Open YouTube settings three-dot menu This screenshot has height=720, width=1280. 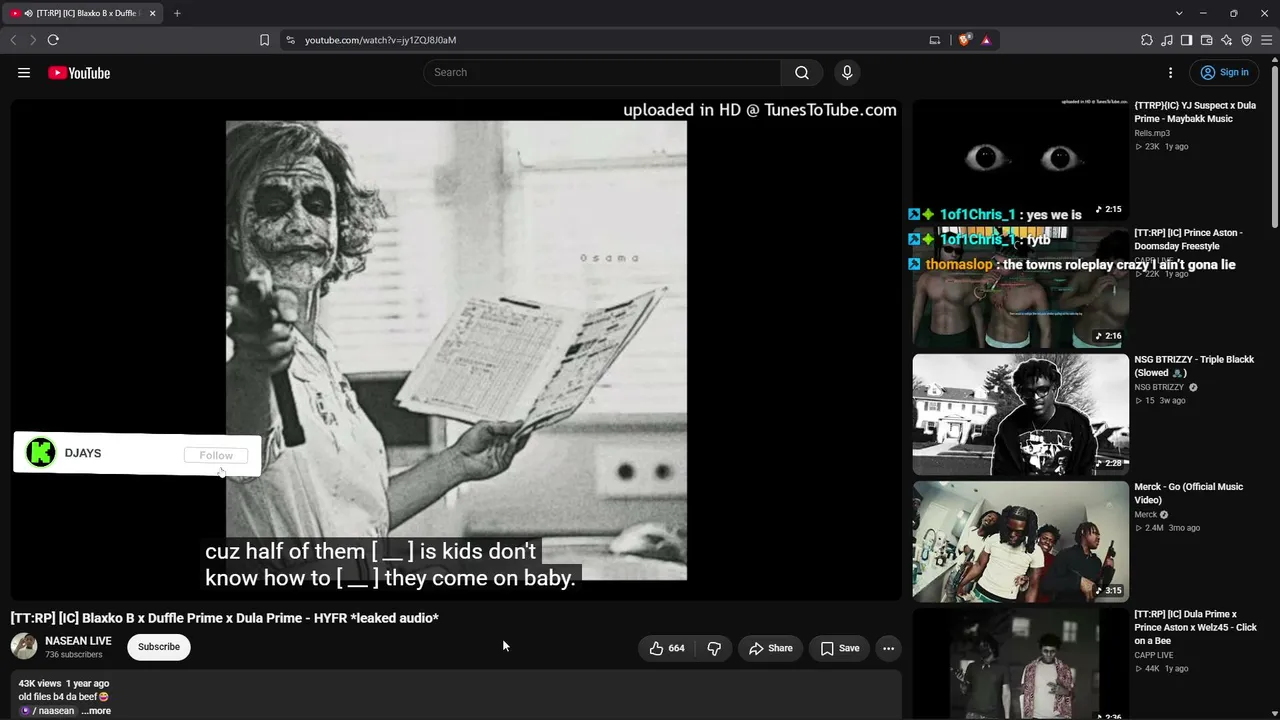coord(1170,73)
